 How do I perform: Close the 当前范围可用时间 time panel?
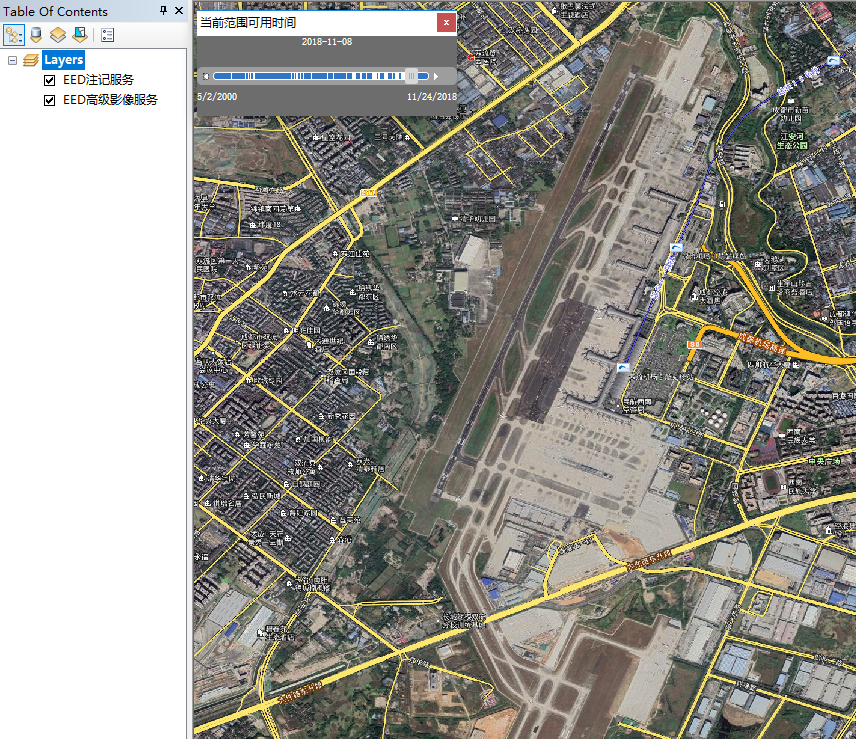[446, 22]
